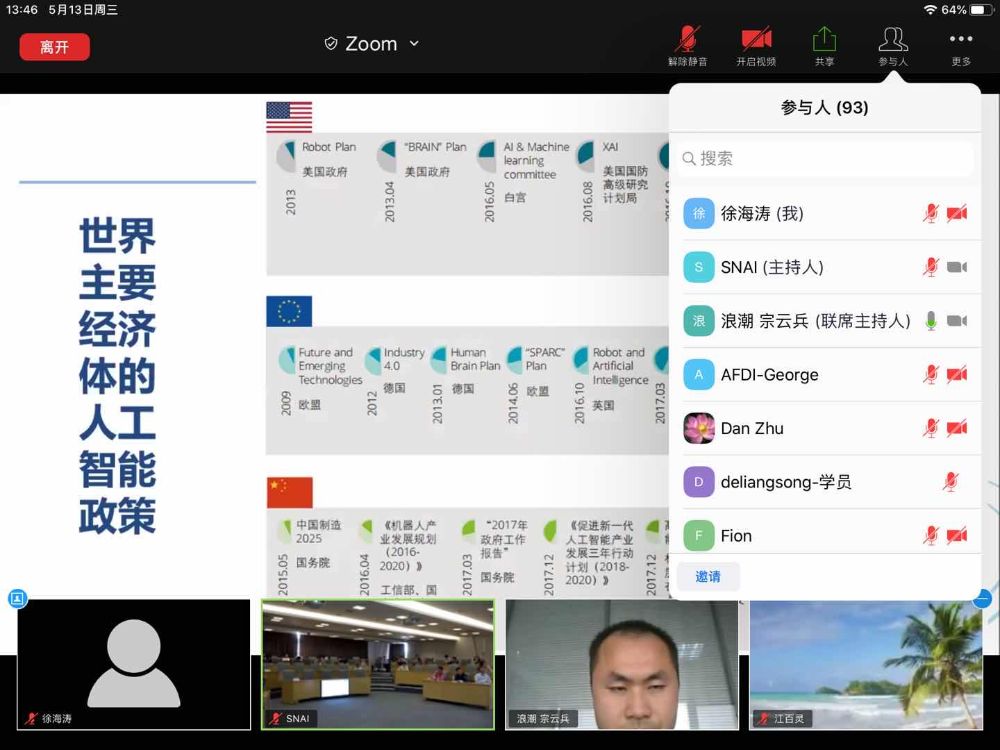Click green microphone icon of 浪潮 宗云兵

pos(931,321)
